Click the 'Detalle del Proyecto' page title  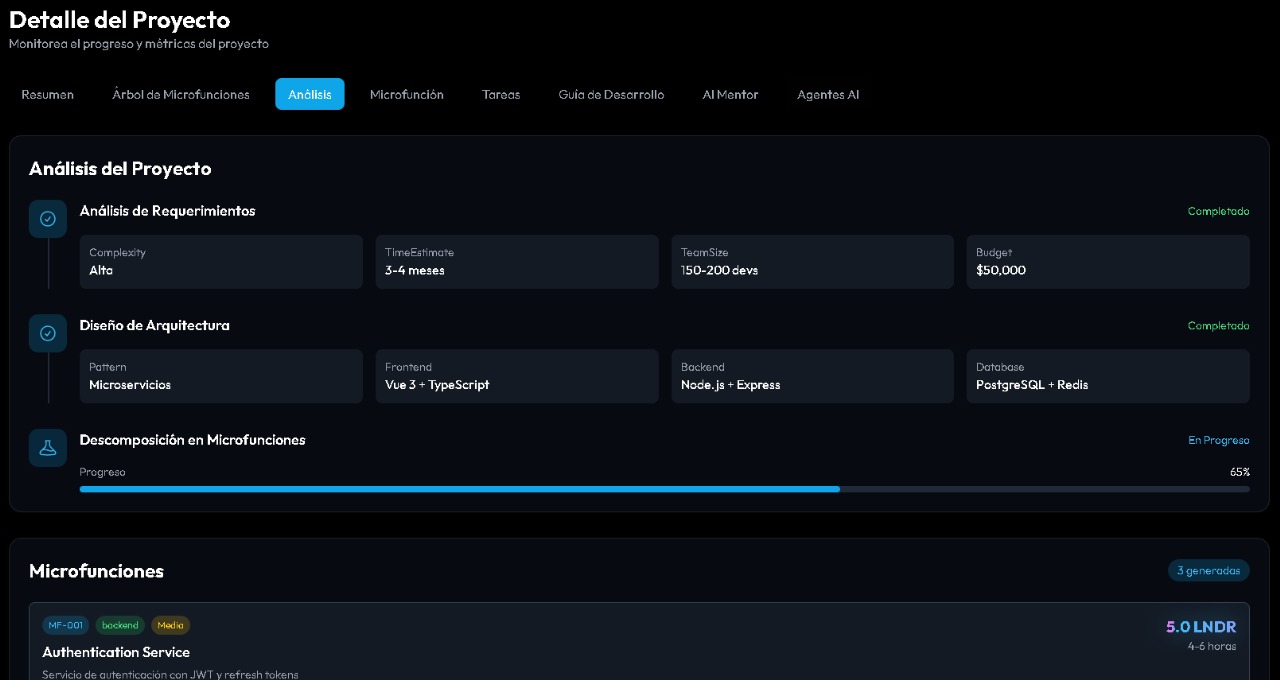tap(119, 19)
